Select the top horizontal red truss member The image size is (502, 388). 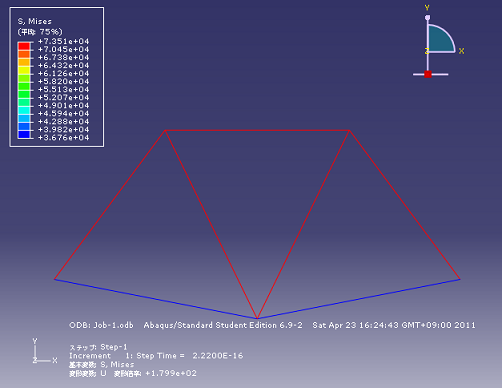257,130
